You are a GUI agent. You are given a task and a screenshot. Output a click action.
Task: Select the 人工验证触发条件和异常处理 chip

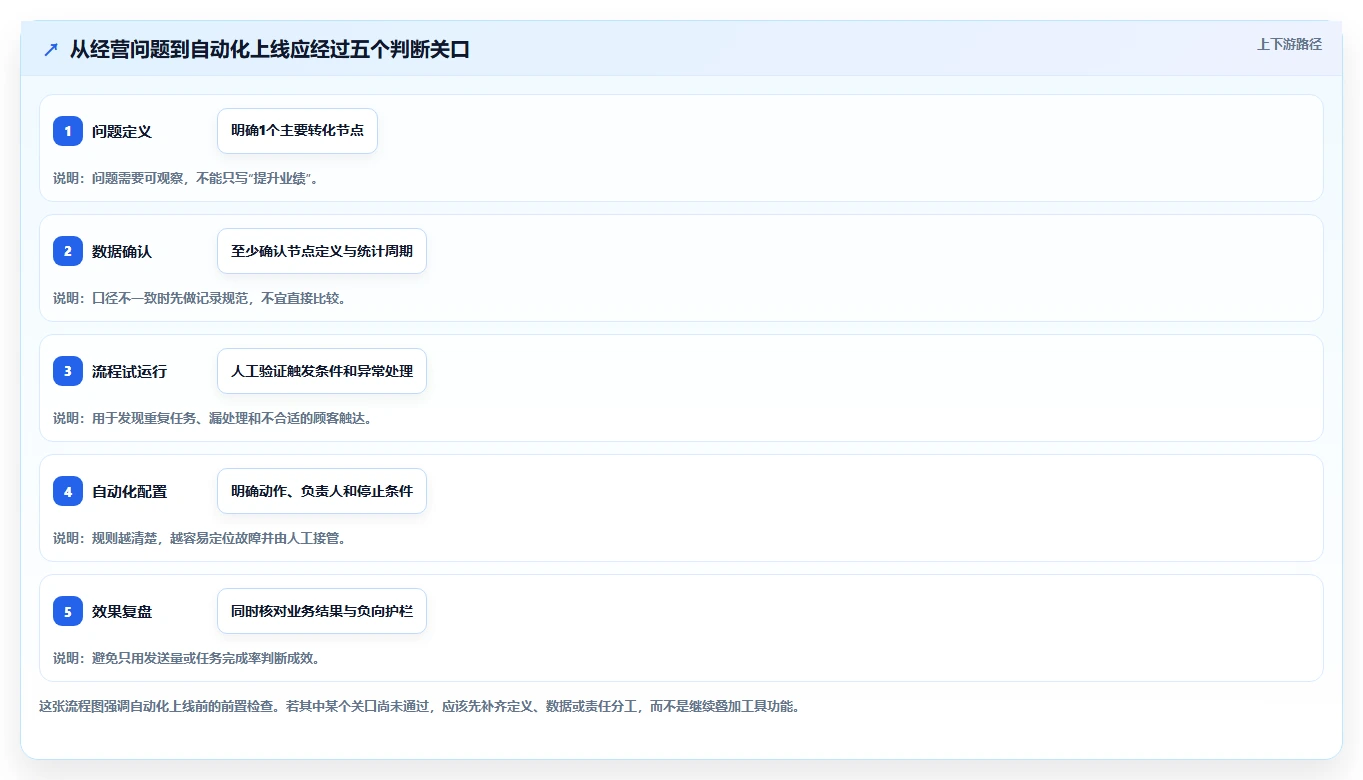coord(322,371)
